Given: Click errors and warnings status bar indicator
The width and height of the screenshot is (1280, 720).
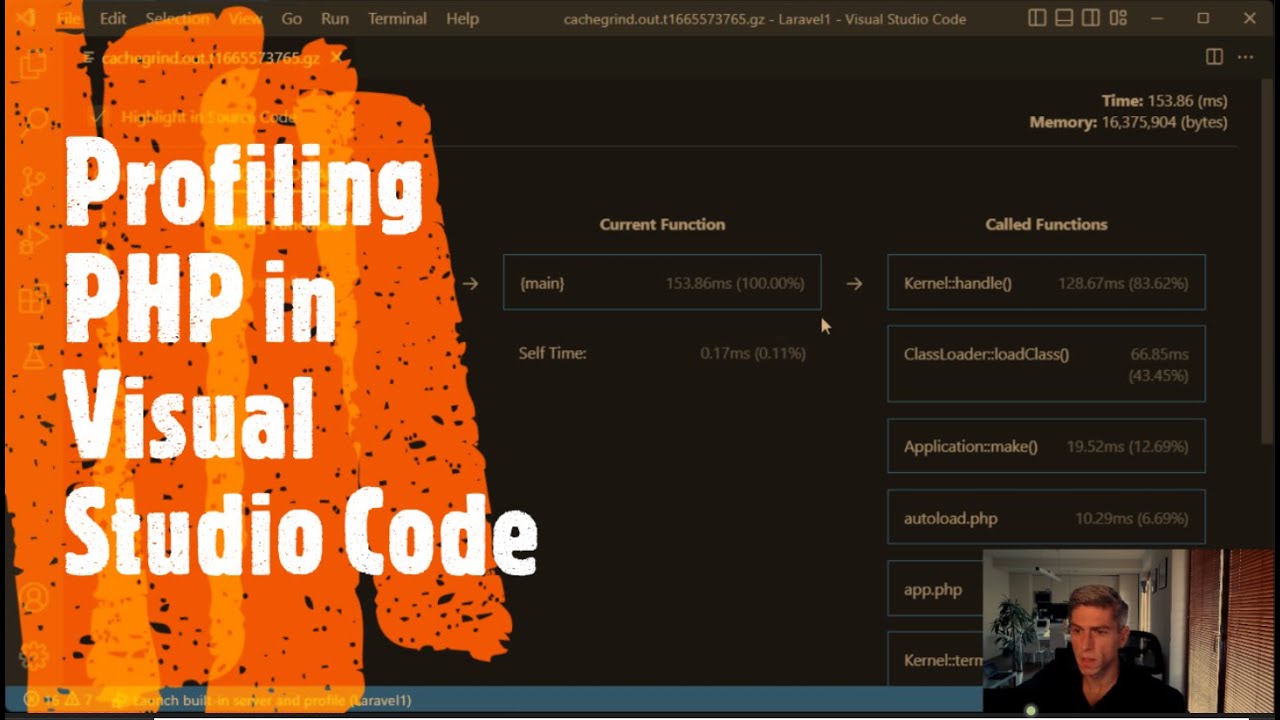Looking at the screenshot, I should (x=60, y=700).
